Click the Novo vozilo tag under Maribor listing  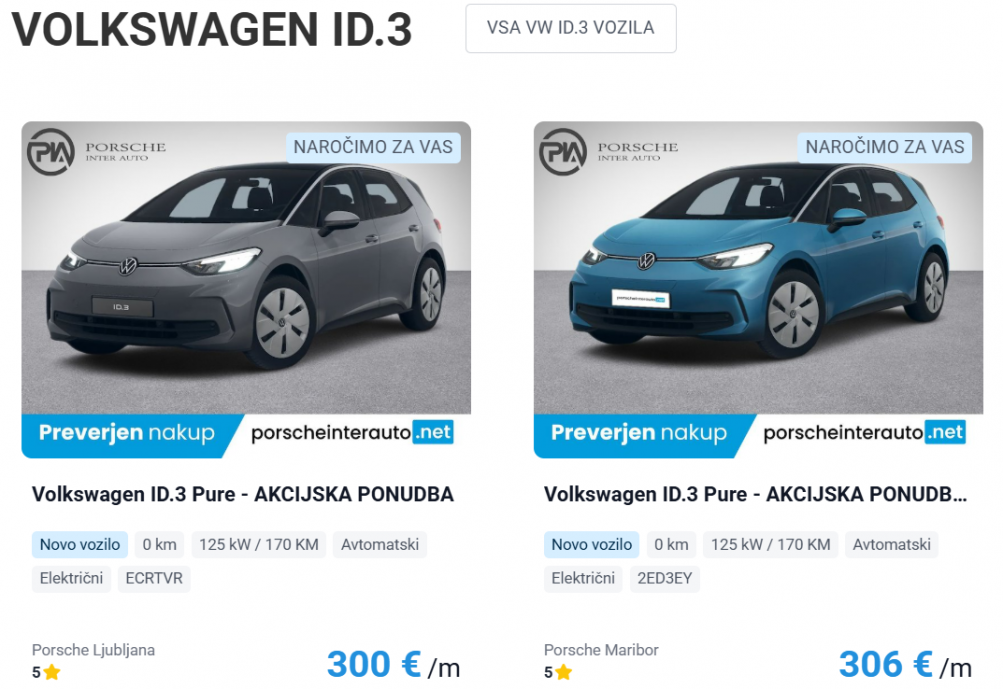click(592, 544)
